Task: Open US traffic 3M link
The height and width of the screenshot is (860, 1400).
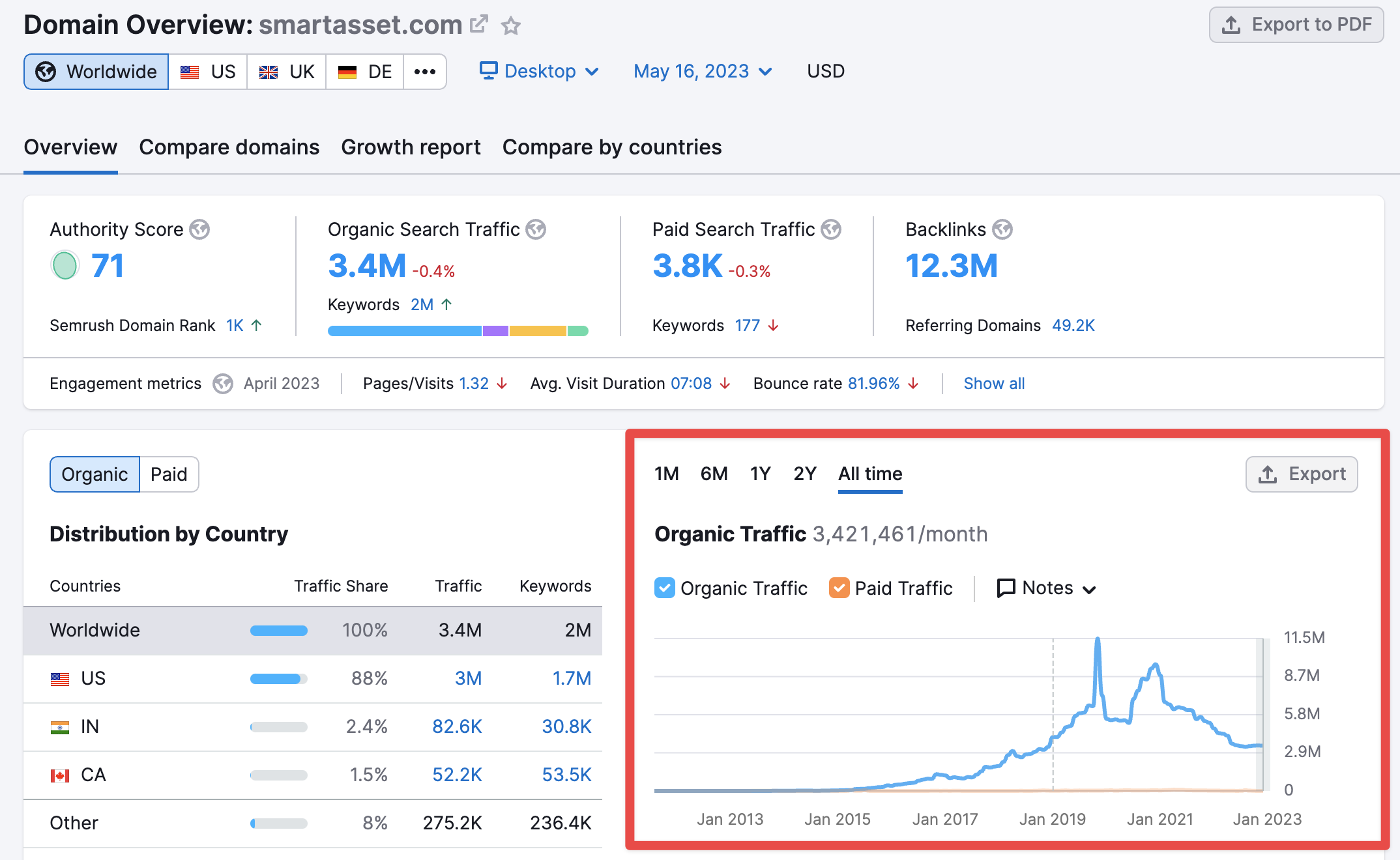Action: point(468,678)
